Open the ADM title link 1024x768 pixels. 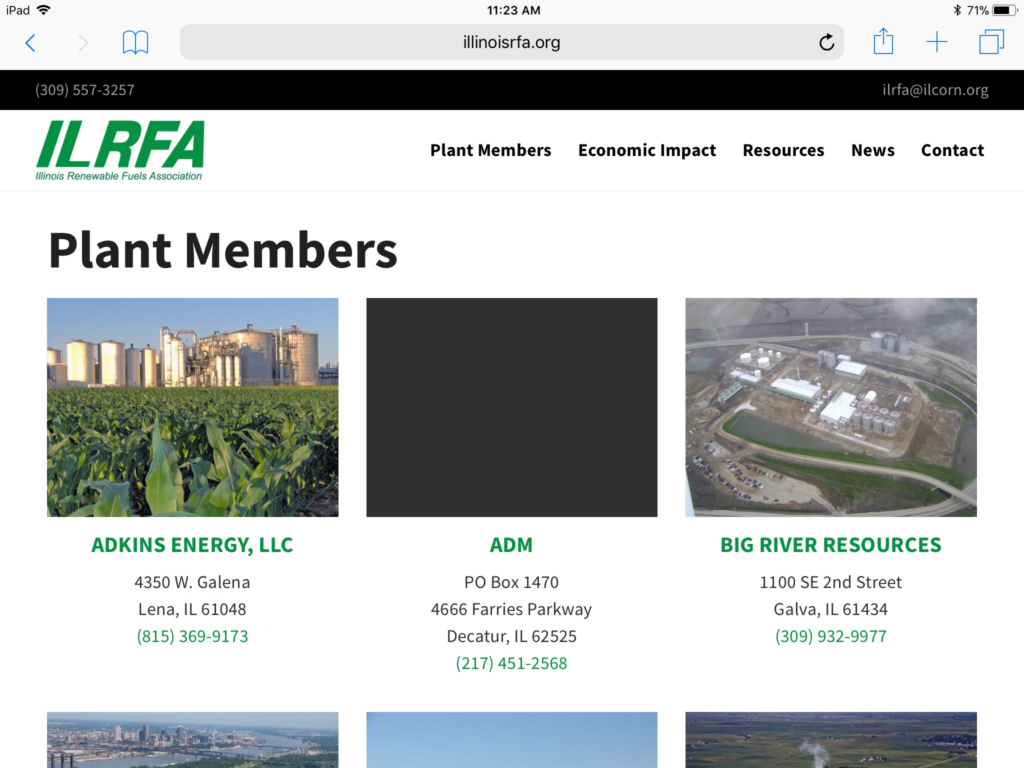point(511,545)
